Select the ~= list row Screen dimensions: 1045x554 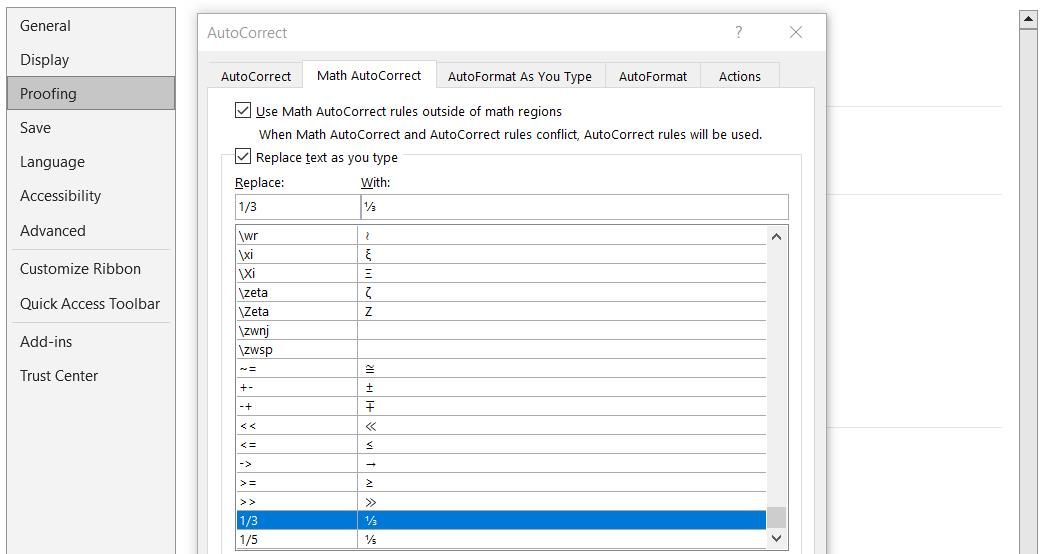click(501, 369)
